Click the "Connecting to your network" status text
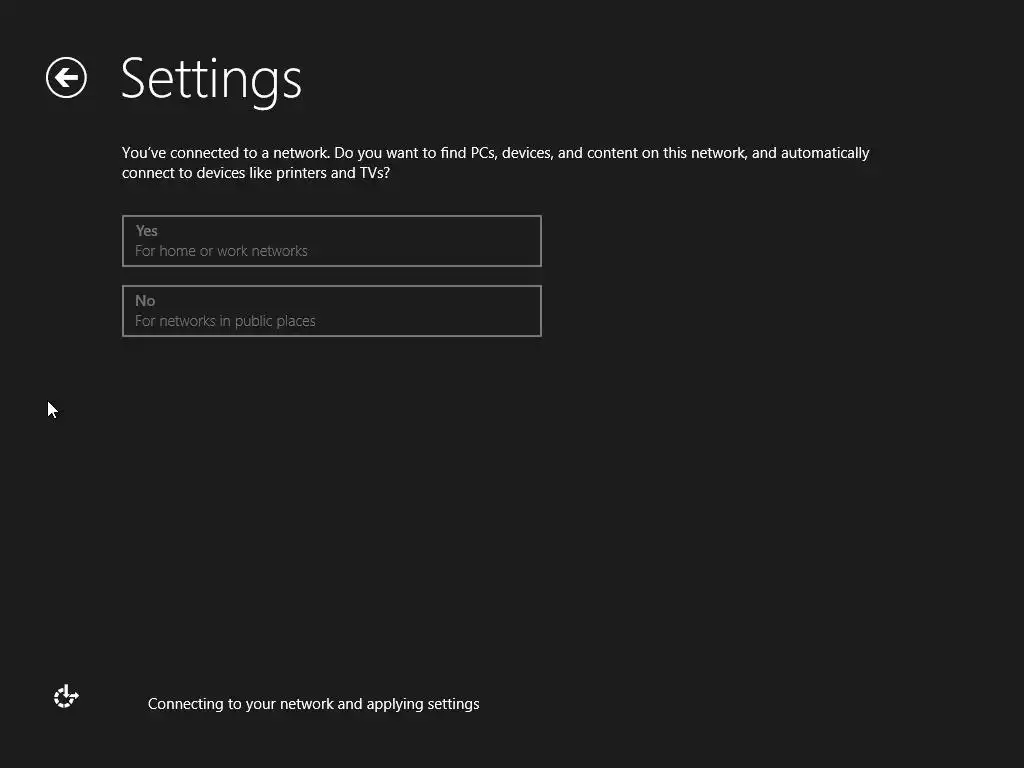Screen dimensions: 1024x768 [313, 704]
